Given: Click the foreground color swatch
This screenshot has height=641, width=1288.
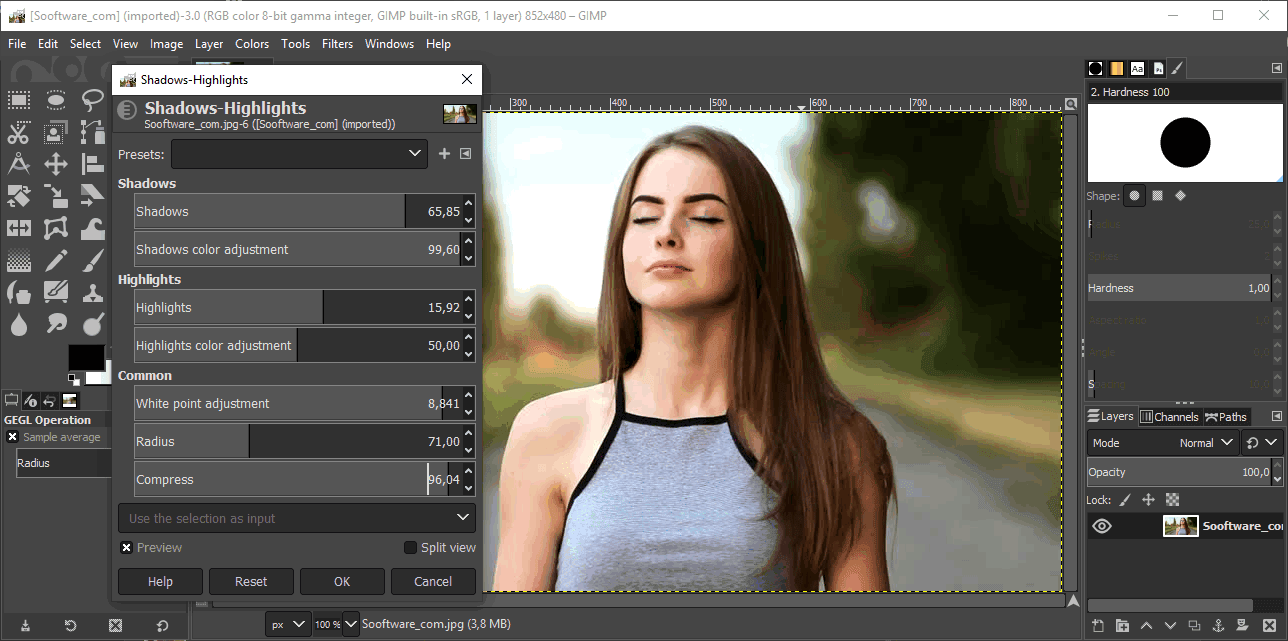Looking at the screenshot, I should pyautogui.click(x=84, y=358).
